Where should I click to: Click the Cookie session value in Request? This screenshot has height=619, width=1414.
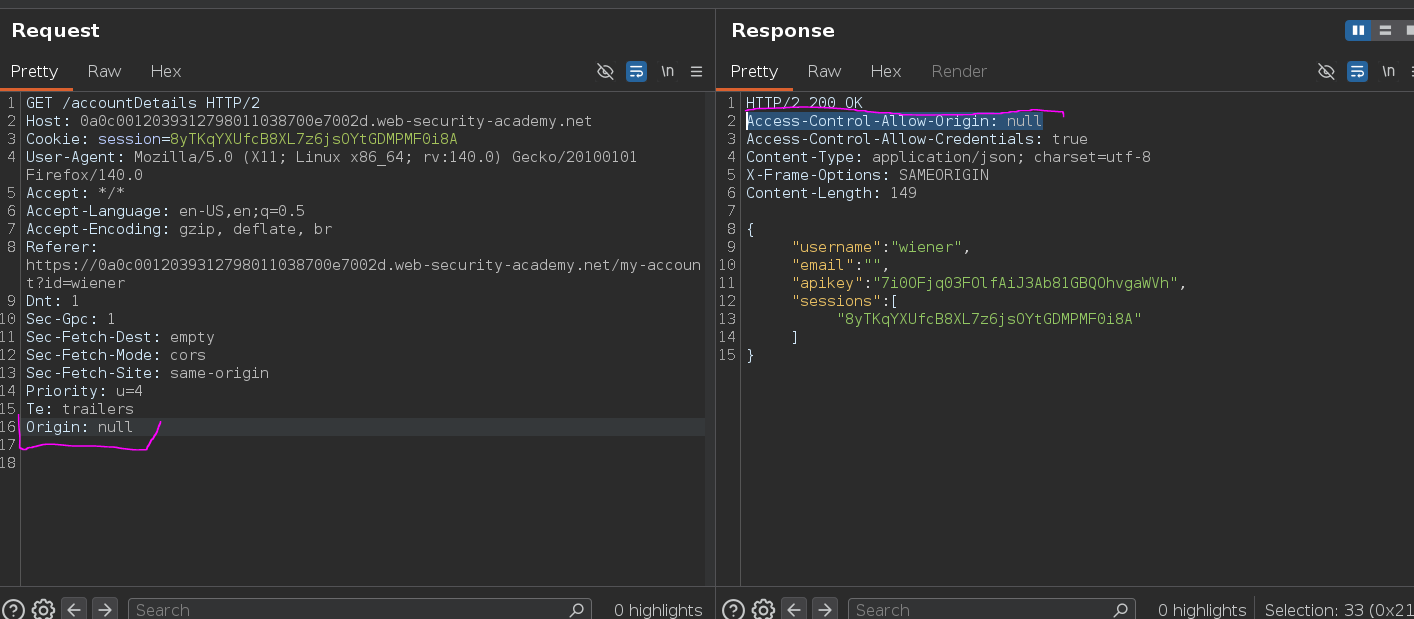point(313,139)
